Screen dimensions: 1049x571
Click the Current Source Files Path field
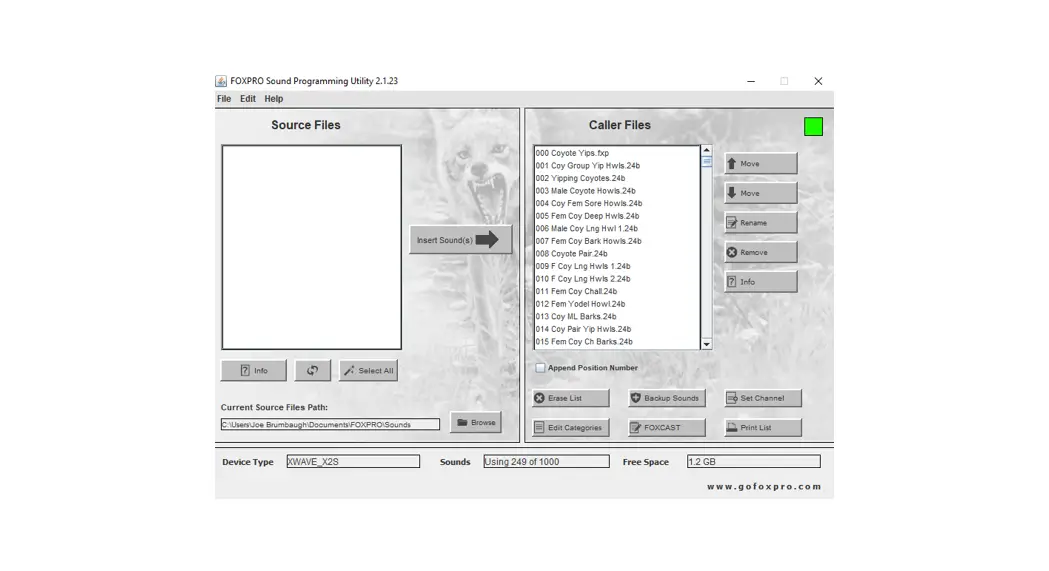pyautogui.click(x=330, y=425)
